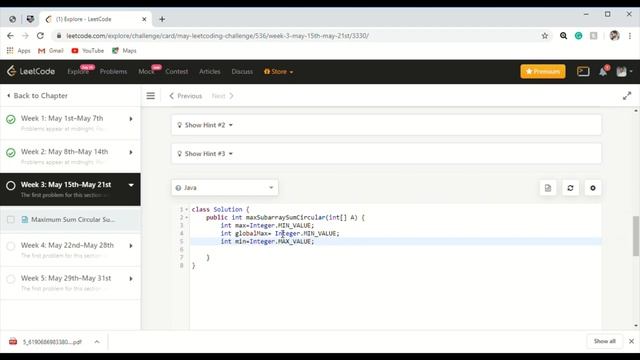
Task: Open the Apps shortcut in the bookmarks bar
Action: pos(18,51)
